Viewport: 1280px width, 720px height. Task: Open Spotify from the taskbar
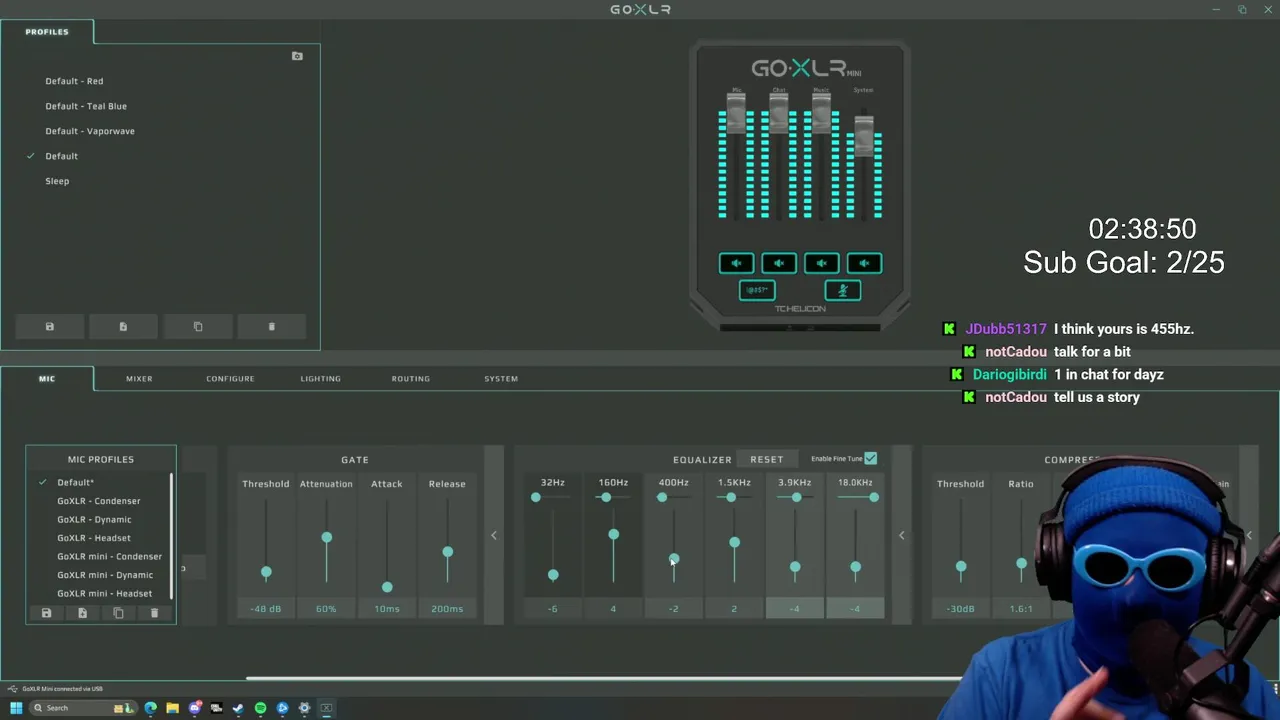click(260, 708)
